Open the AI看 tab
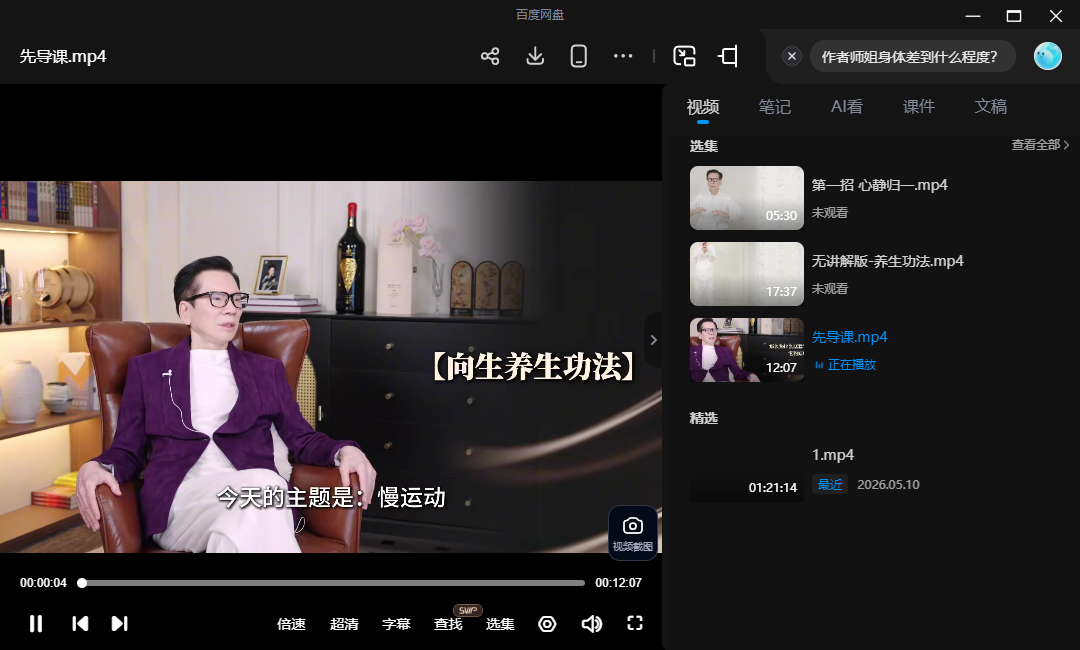 tap(847, 107)
